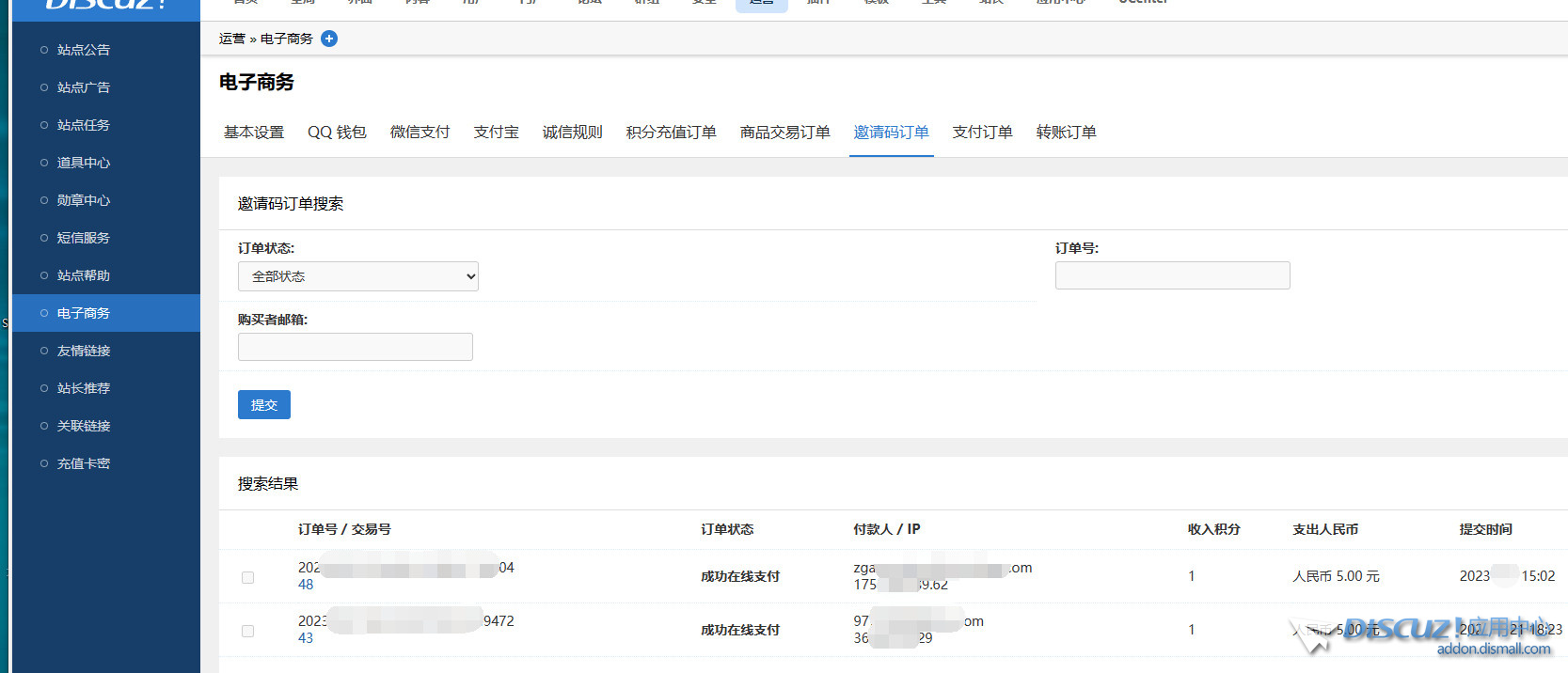Screen dimensions: 1568x673
Task: Switch to the 积分充值订单 tab
Action: click(672, 133)
